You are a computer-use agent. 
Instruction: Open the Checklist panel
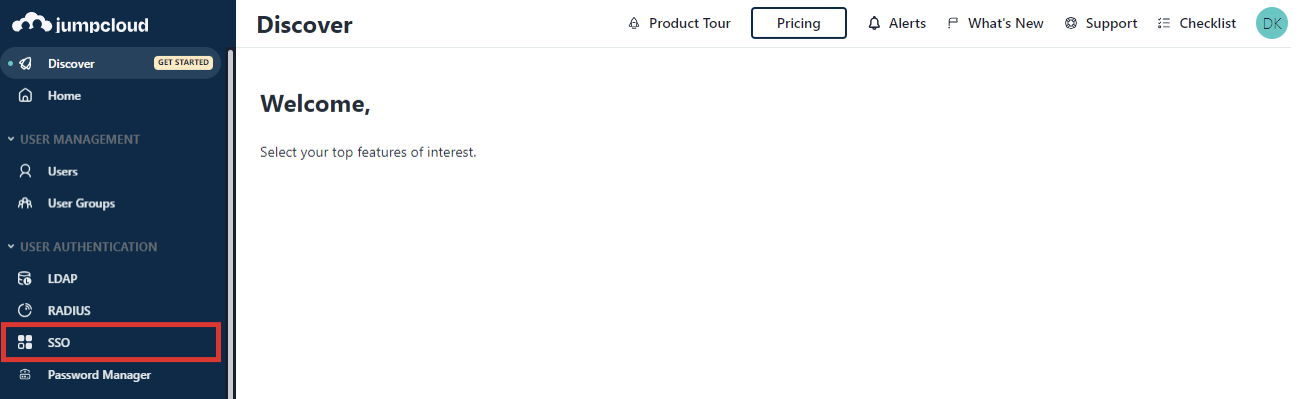1196,23
